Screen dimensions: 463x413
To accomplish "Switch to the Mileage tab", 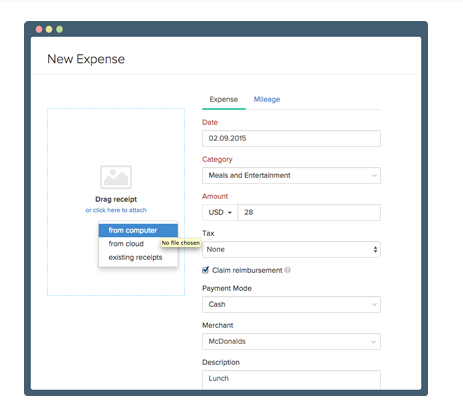I will (267, 99).
